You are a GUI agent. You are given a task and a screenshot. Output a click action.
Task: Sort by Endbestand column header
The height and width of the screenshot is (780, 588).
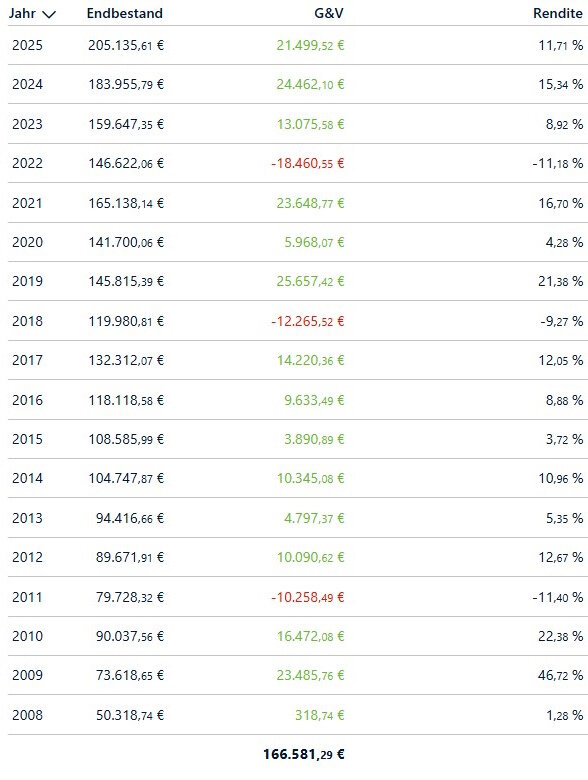pos(124,13)
